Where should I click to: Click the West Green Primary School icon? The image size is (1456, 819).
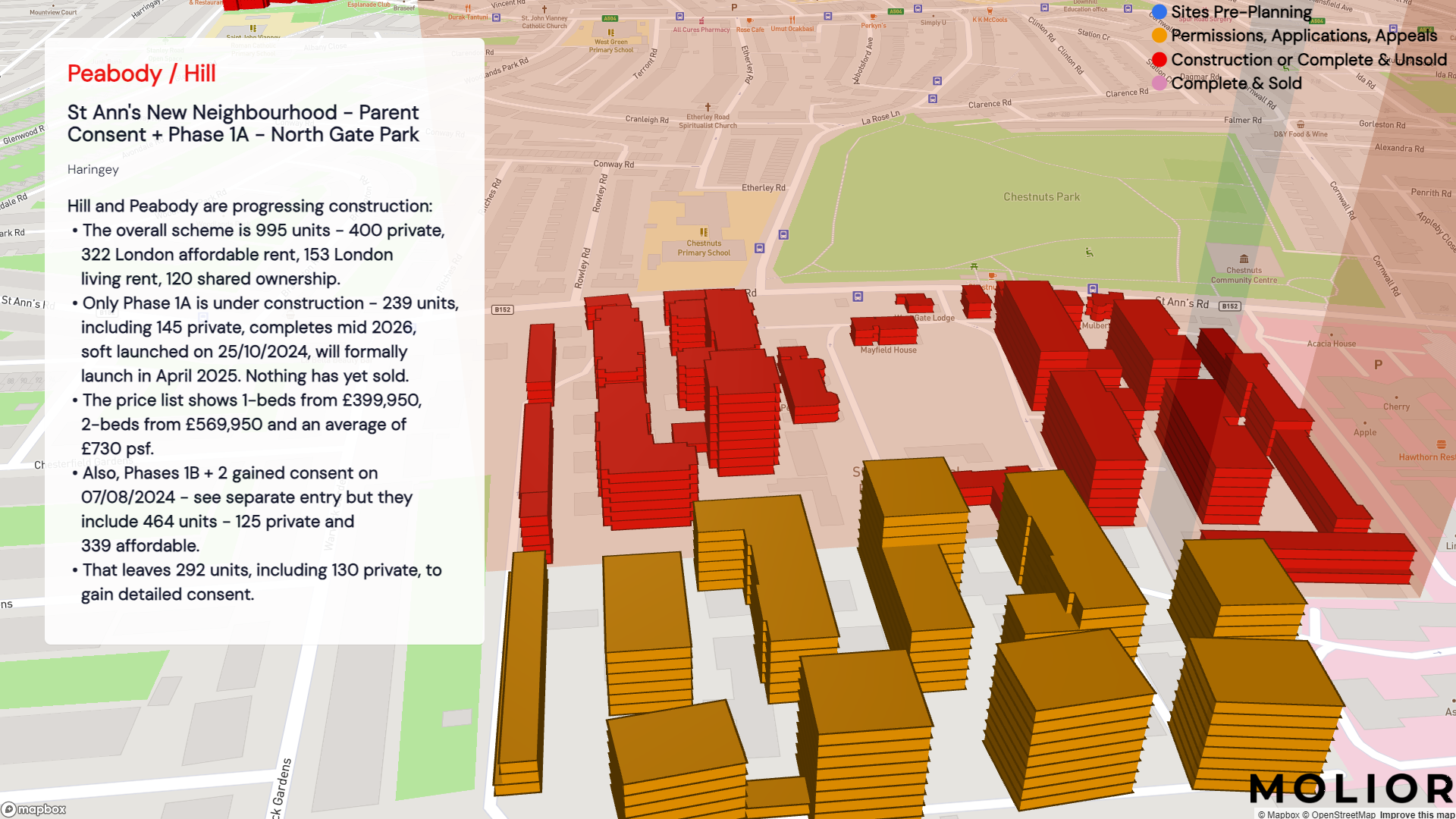[610, 33]
